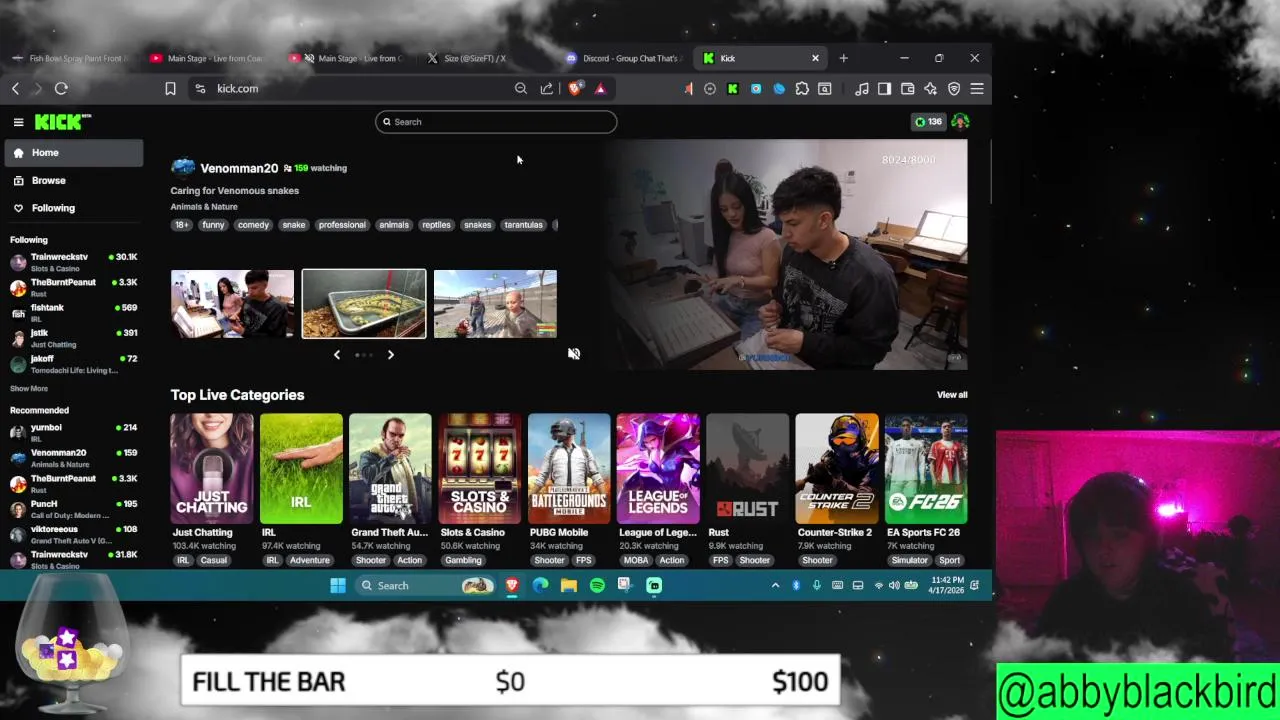Viewport: 1280px width, 720px height.
Task: Open the music note playlist icon
Action: [x=862, y=89]
